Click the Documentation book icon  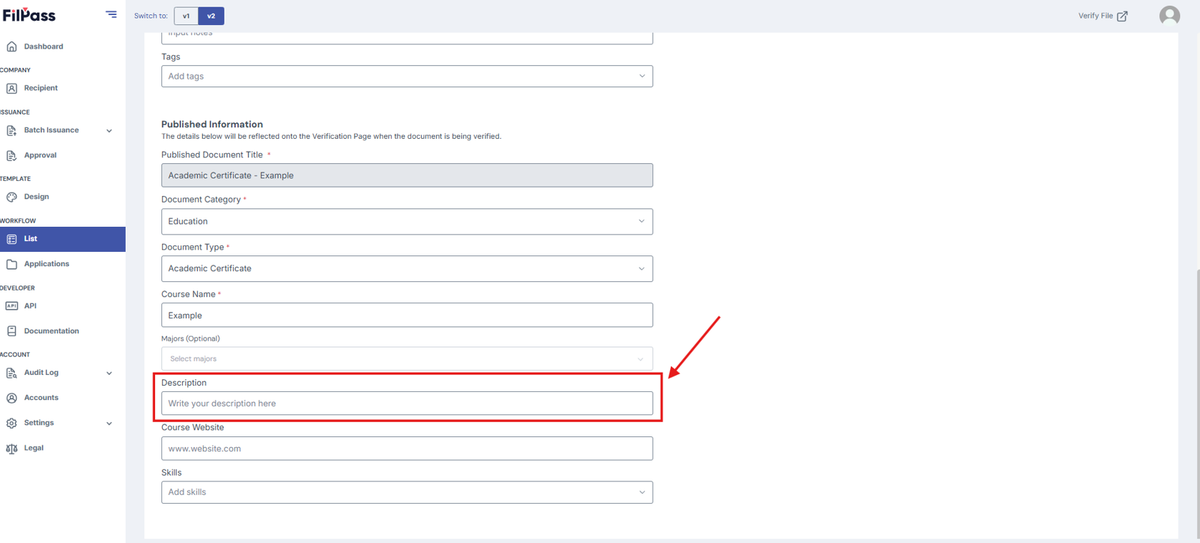(x=11, y=331)
